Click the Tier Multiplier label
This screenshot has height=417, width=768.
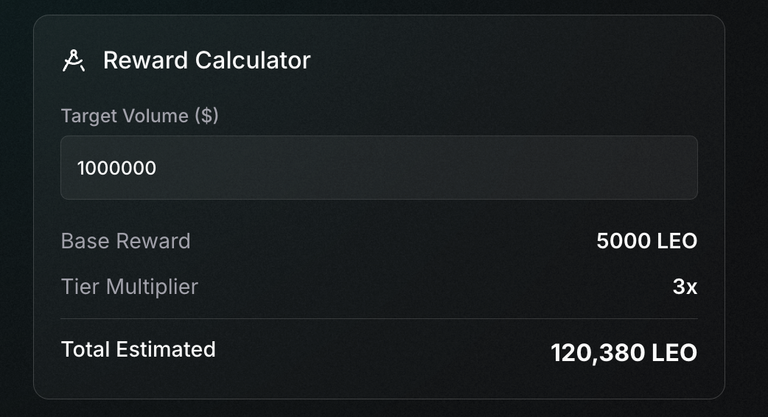pos(130,287)
